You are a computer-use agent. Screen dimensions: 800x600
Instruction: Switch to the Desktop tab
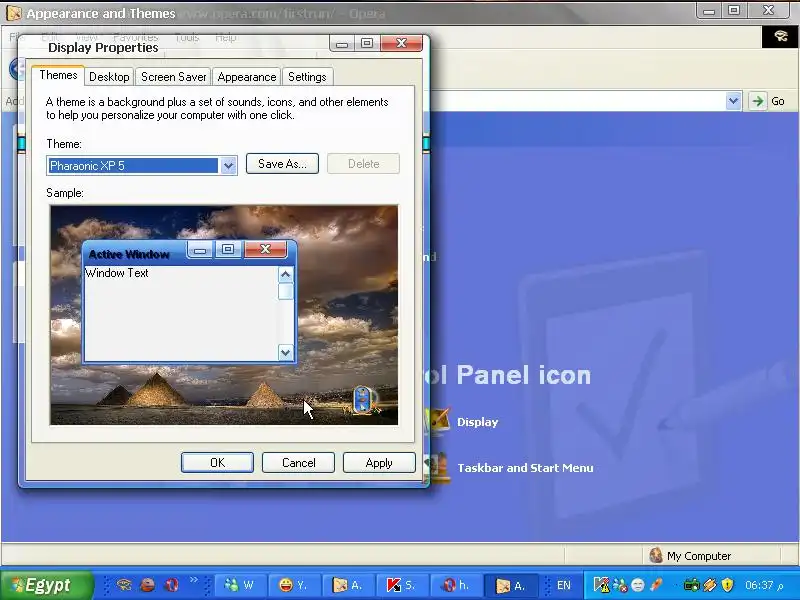pos(109,77)
